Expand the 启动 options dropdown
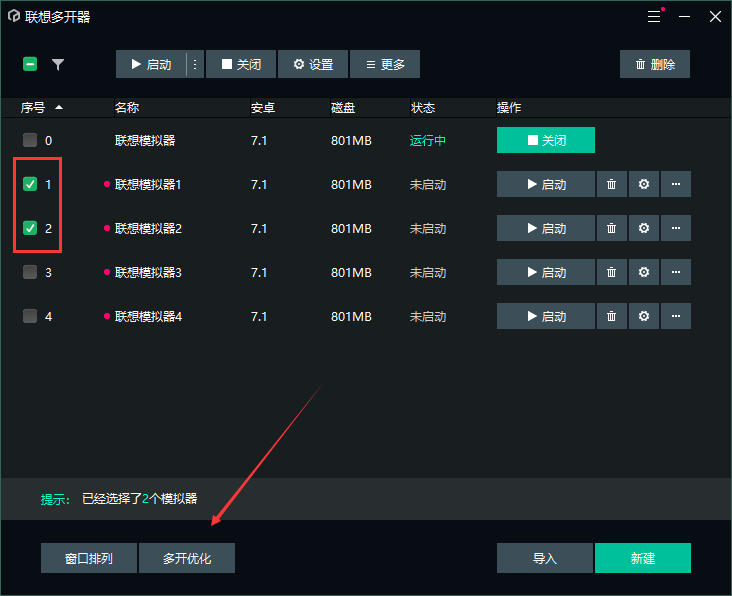 [x=195, y=64]
